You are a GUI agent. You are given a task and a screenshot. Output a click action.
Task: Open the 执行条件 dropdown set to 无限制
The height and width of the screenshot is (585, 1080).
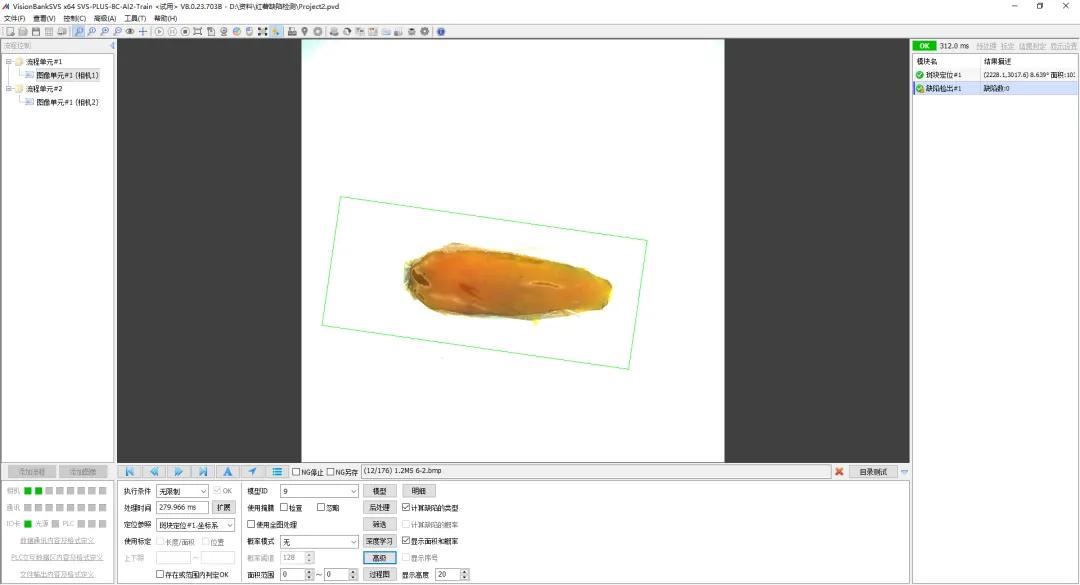(183, 491)
